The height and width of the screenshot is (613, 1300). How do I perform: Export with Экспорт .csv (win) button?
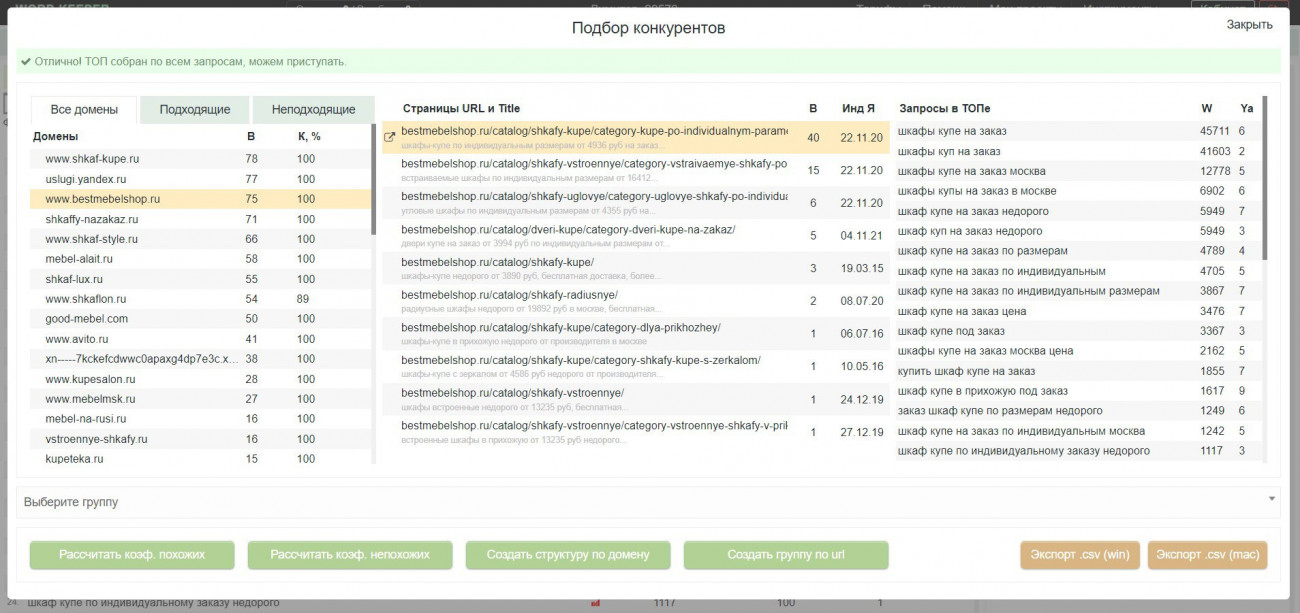point(1080,555)
